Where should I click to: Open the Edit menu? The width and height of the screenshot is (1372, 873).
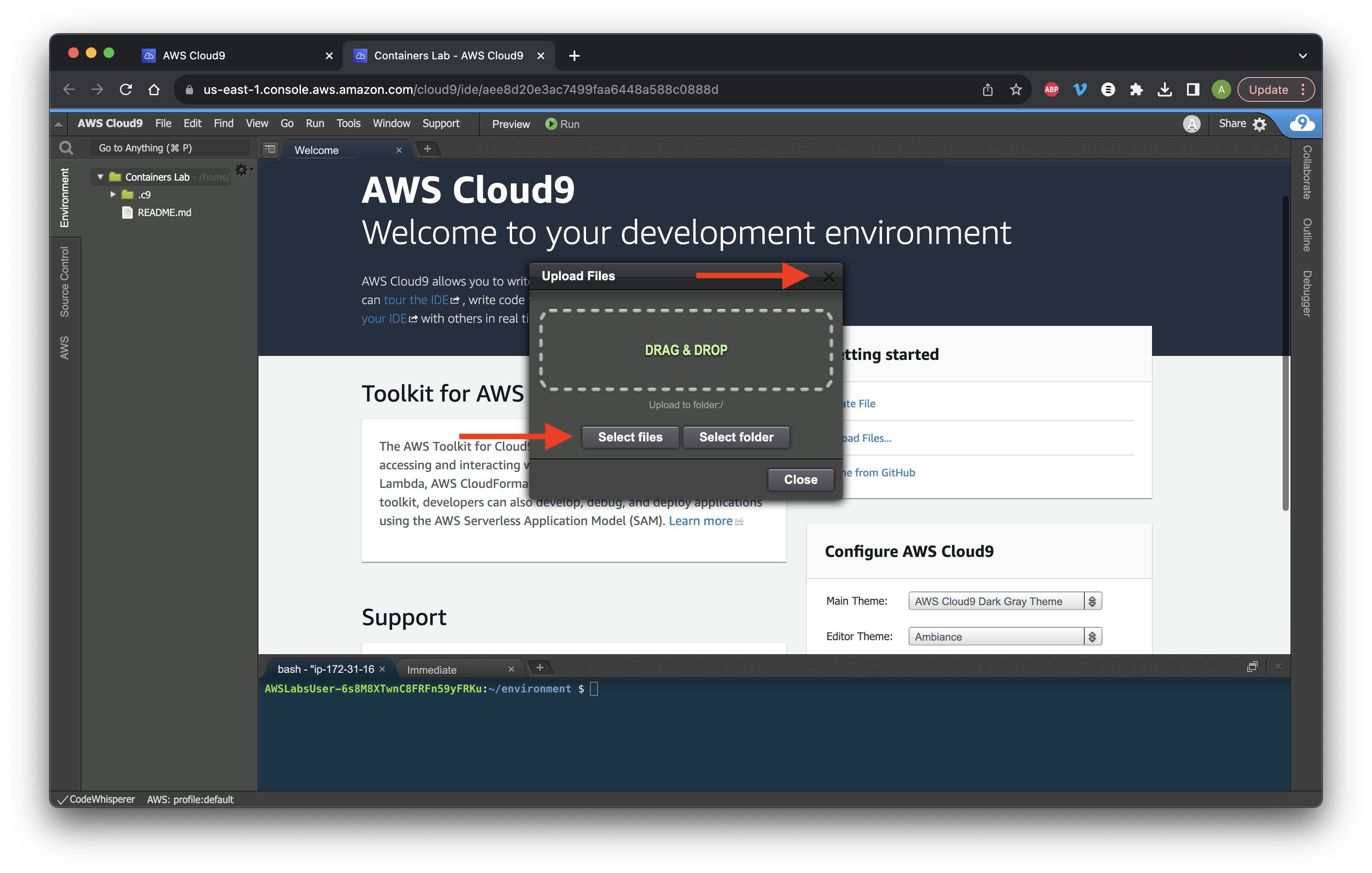(x=193, y=124)
